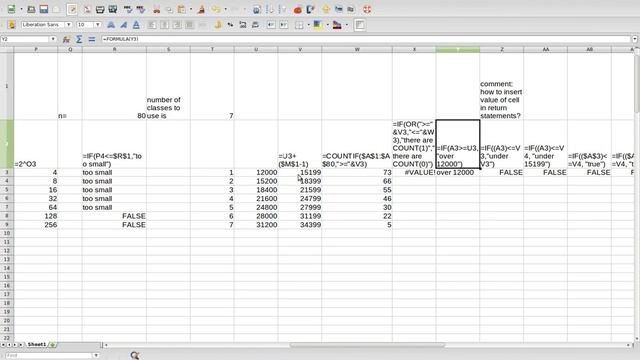This screenshot has height=360, width=640.
Task: Expand the background color palette arrow
Action: pos(327,25)
